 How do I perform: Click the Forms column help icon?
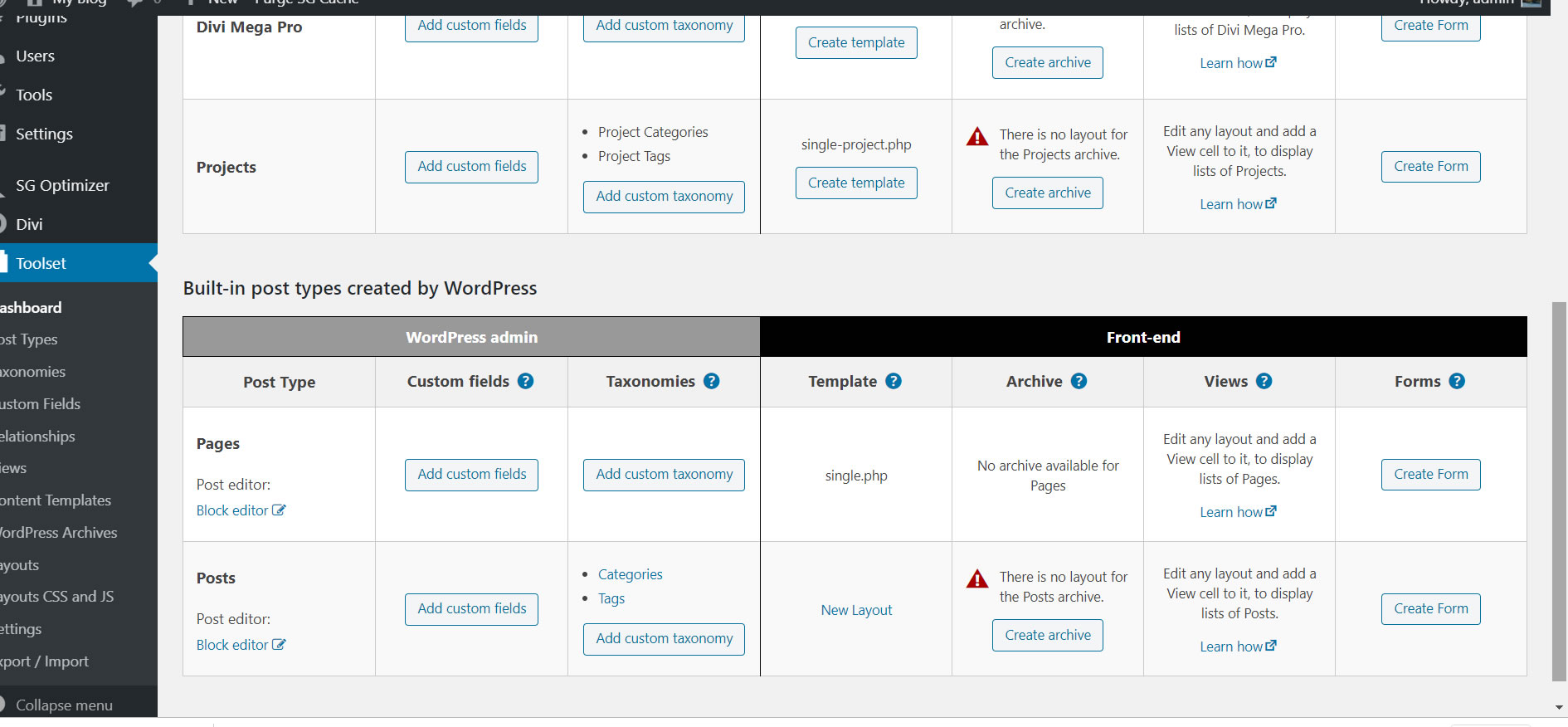coord(1457,381)
